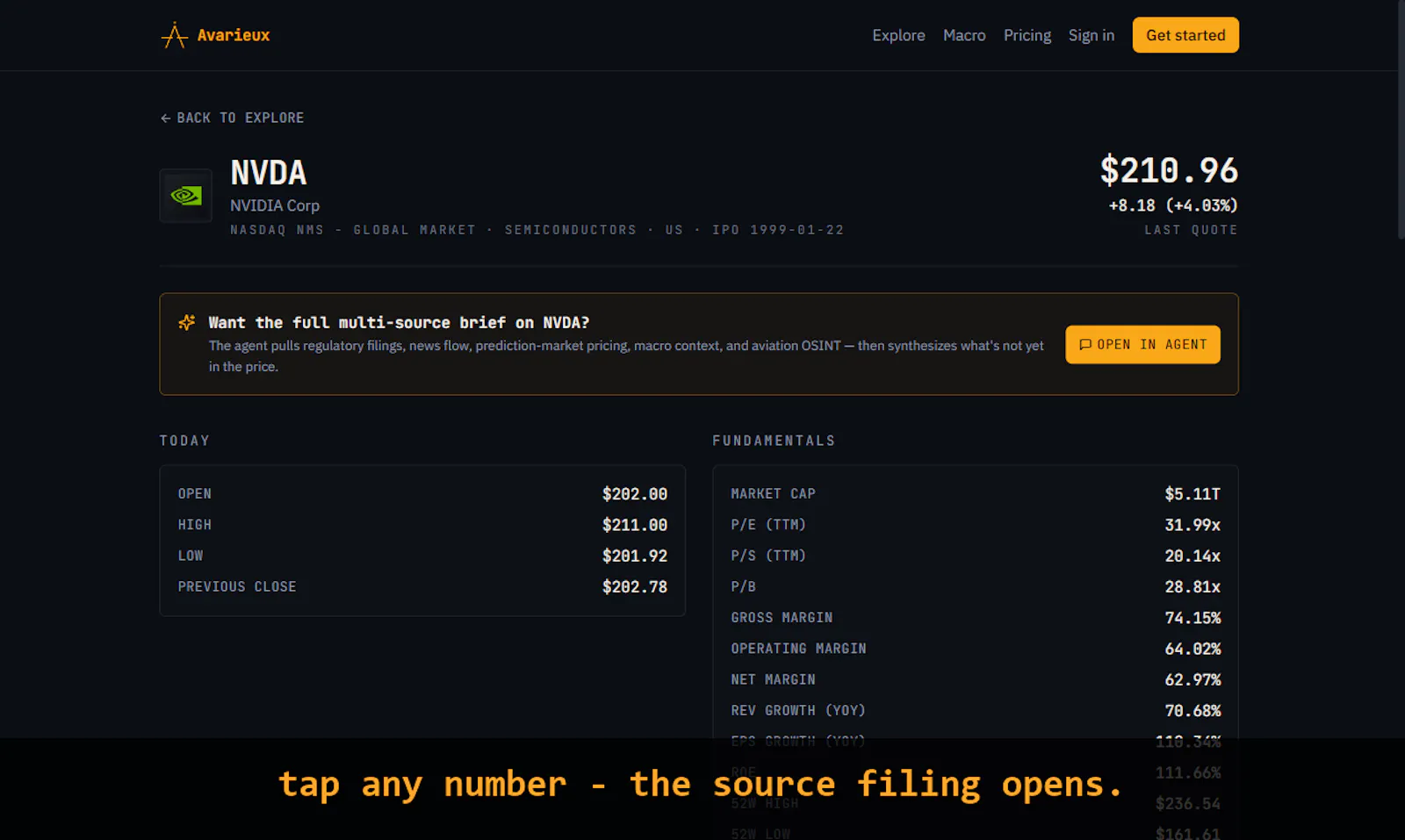1405x840 pixels.
Task: Click Sign in
Action: click(x=1092, y=35)
